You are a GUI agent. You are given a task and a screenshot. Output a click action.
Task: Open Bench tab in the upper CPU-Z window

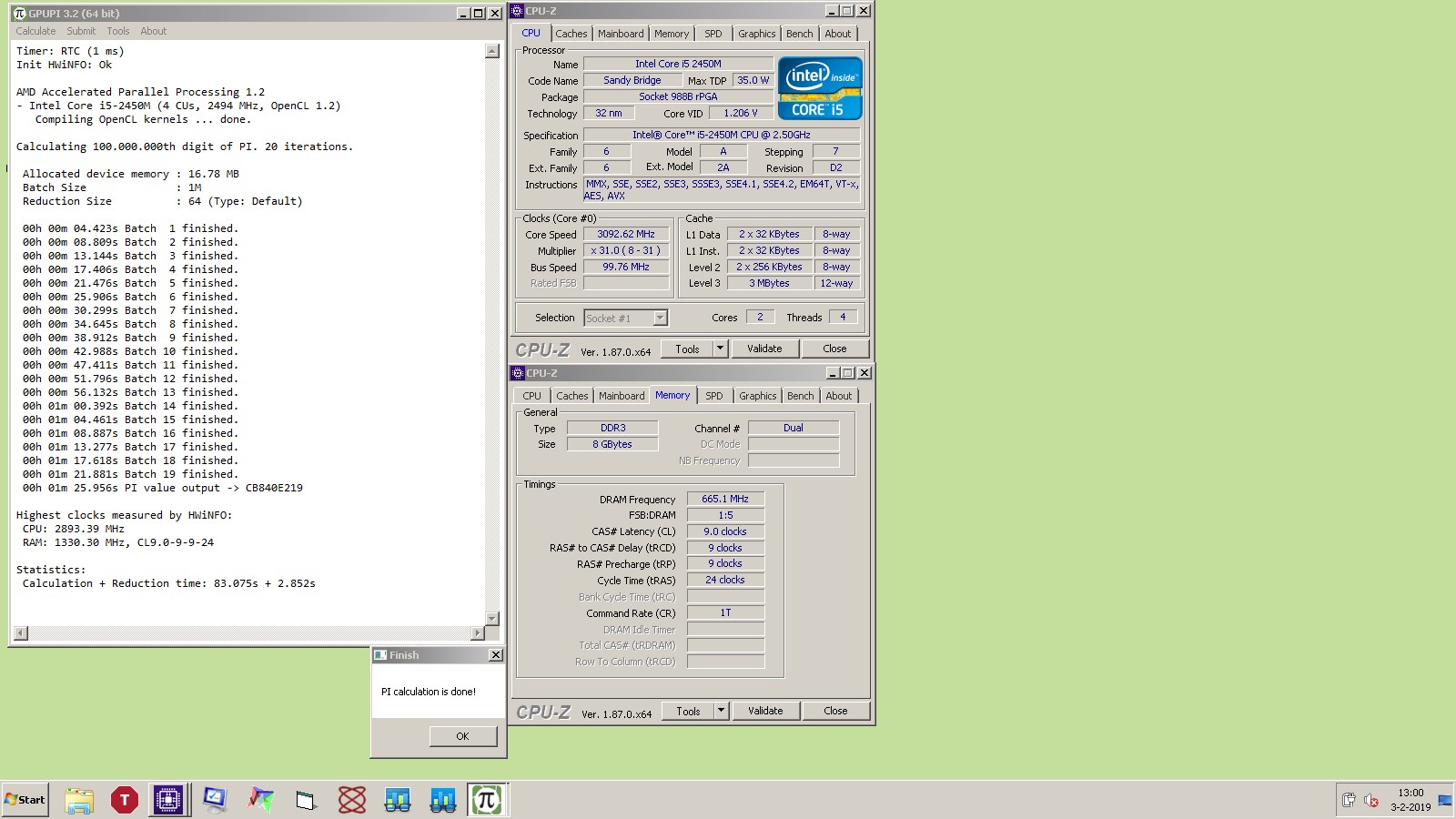point(800,34)
